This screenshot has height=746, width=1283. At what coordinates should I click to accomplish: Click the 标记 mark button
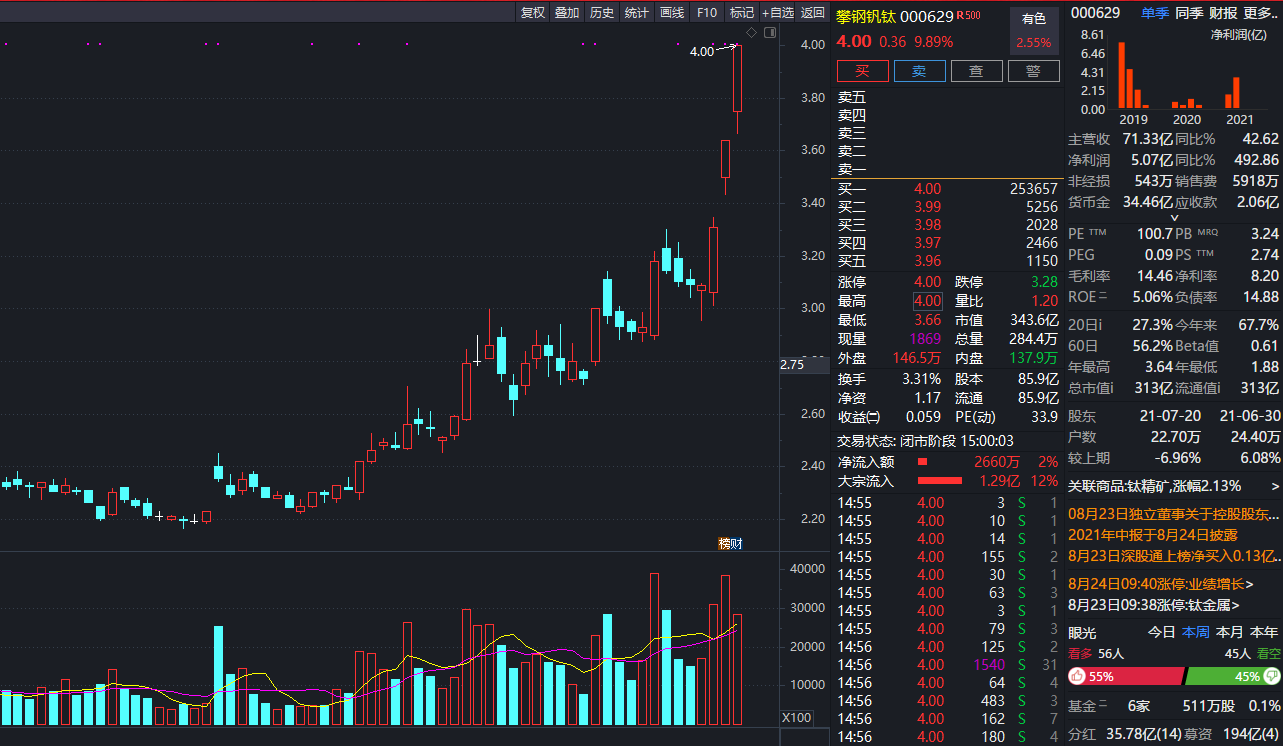(742, 12)
